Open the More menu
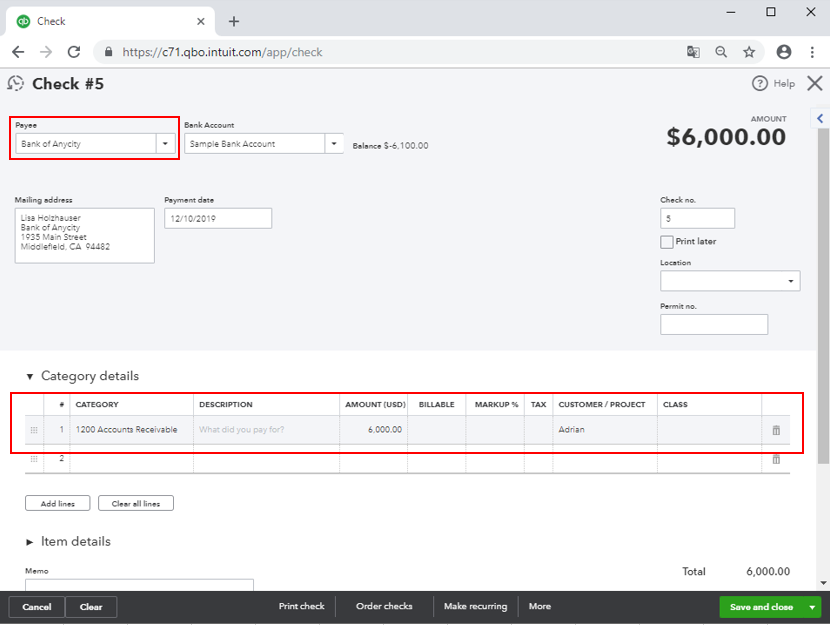830x625 pixels. click(539, 606)
